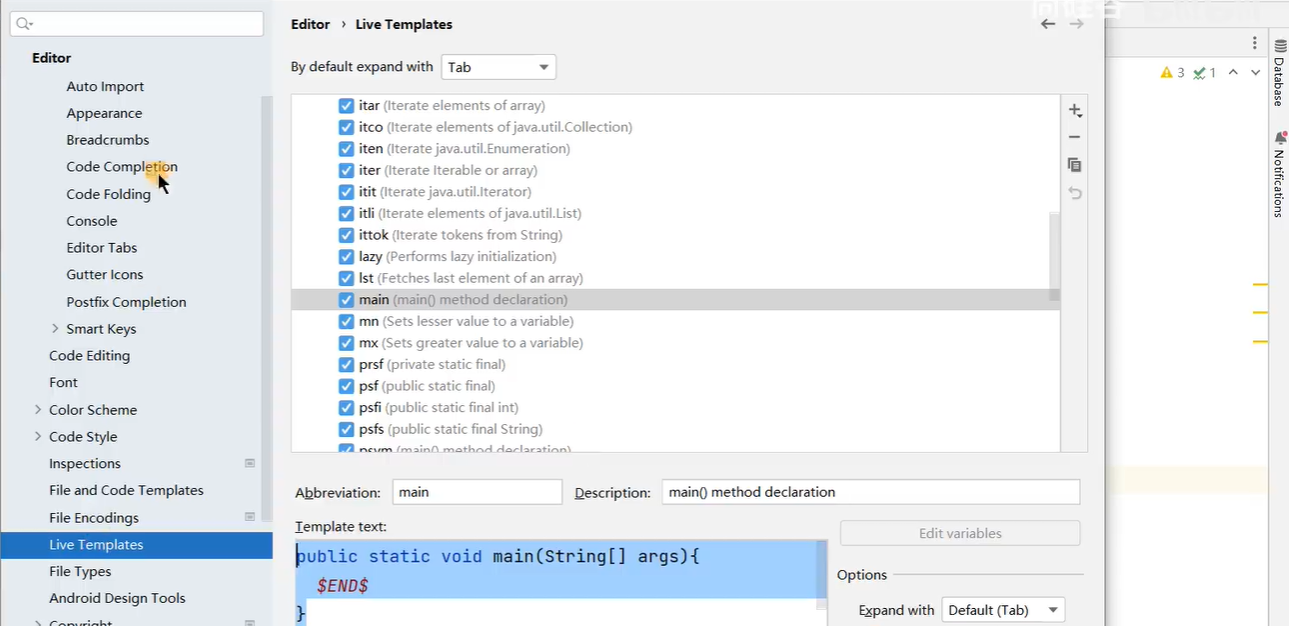The width and height of the screenshot is (1289, 626).
Task: Jump to next highlighted error arrow
Action: (1255, 73)
